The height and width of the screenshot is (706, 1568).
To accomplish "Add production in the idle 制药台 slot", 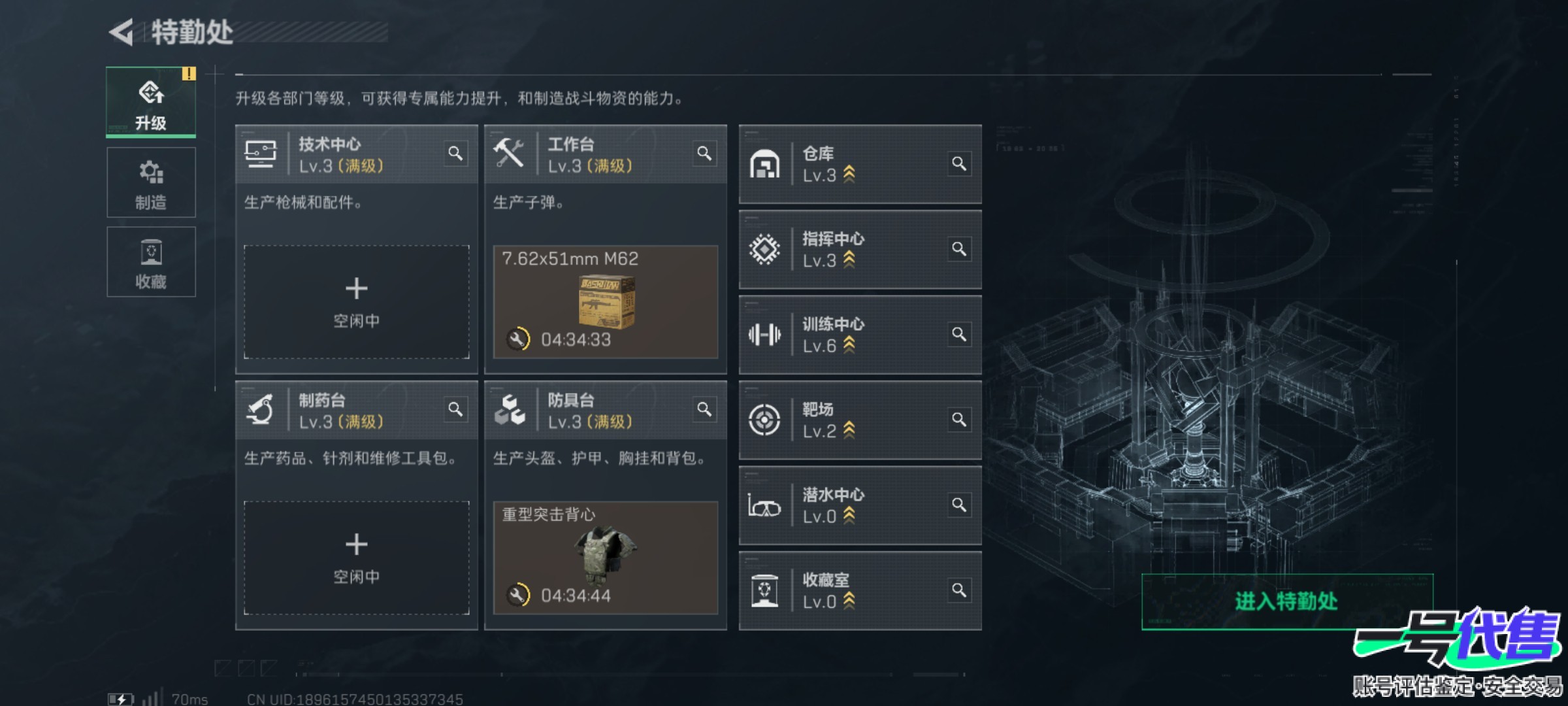I will click(357, 558).
